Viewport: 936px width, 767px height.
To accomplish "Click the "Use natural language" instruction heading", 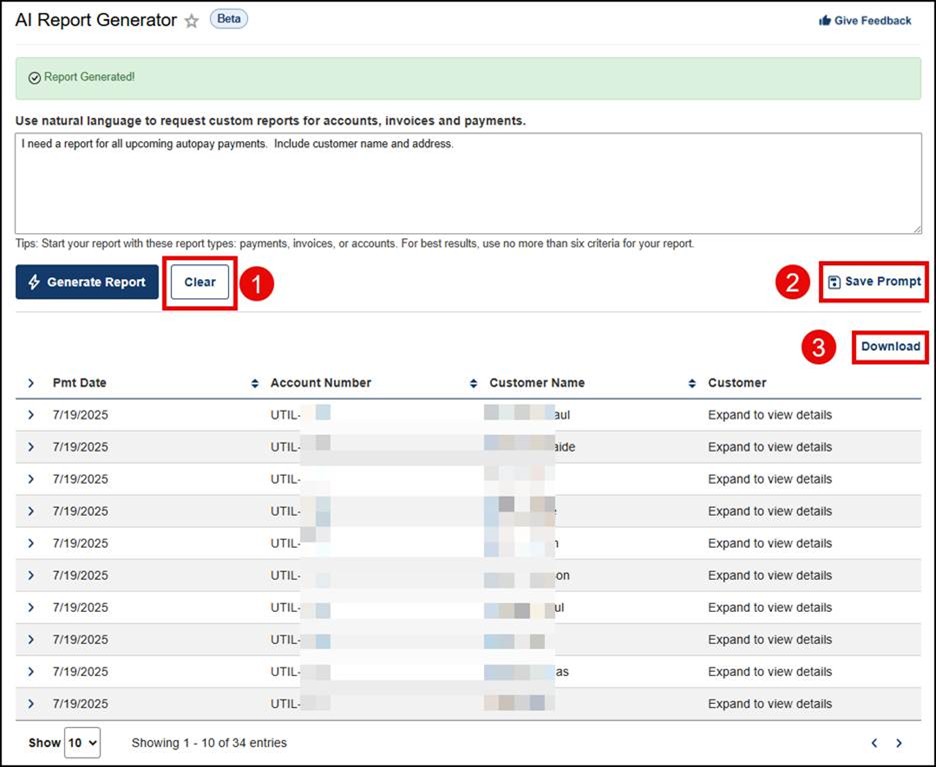I will 270,121.
